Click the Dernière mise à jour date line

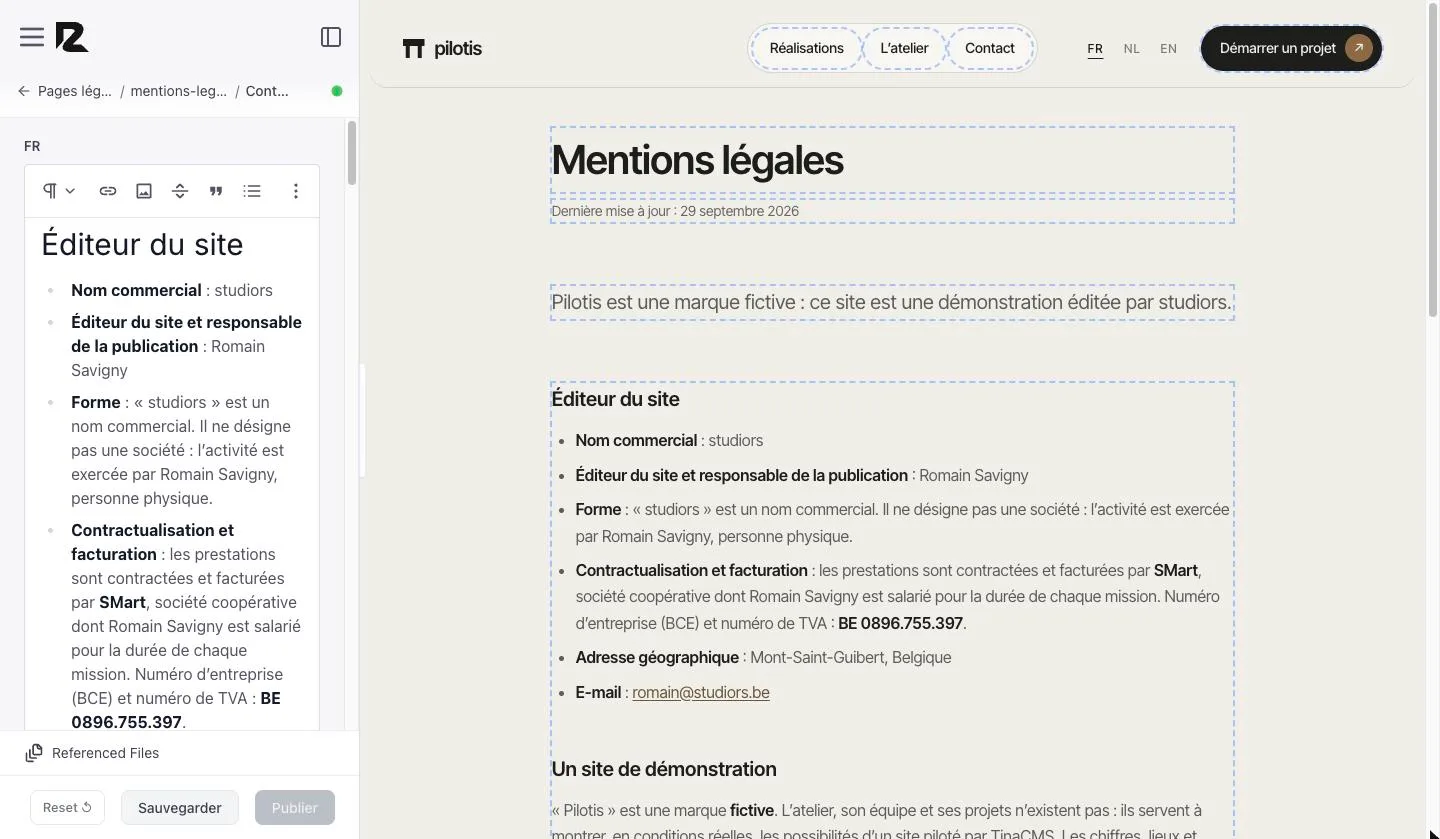click(675, 211)
